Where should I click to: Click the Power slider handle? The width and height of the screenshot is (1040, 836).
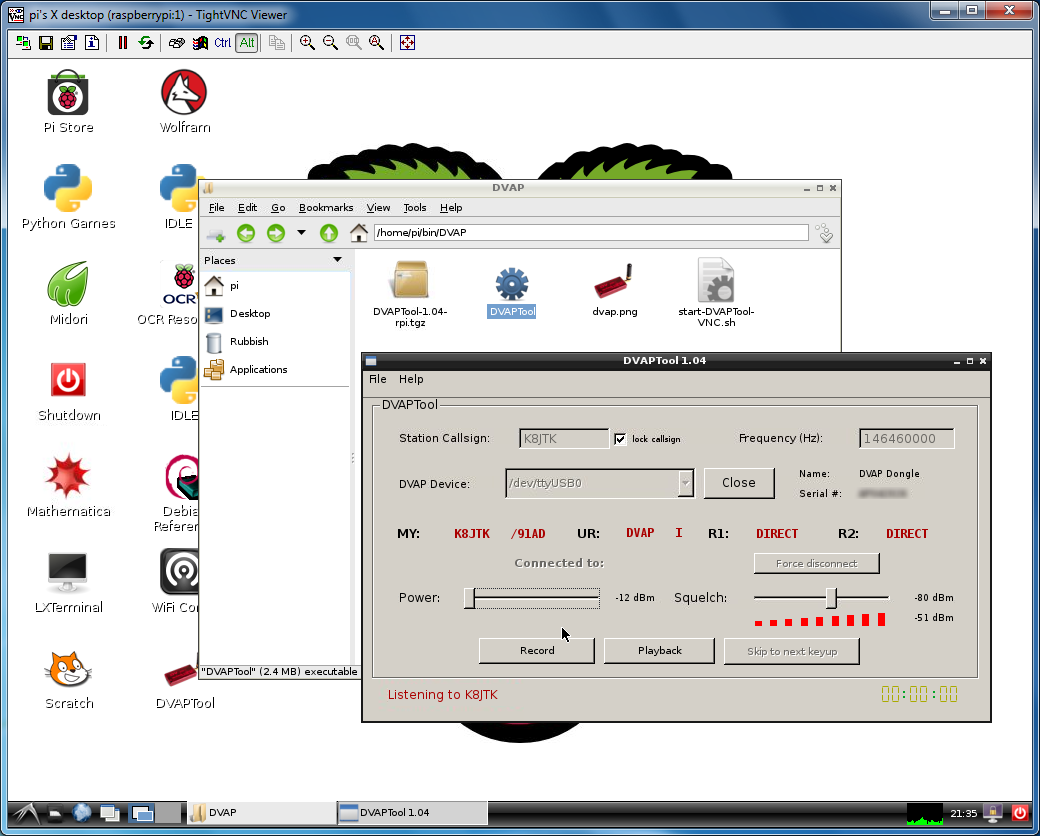(x=470, y=598)
